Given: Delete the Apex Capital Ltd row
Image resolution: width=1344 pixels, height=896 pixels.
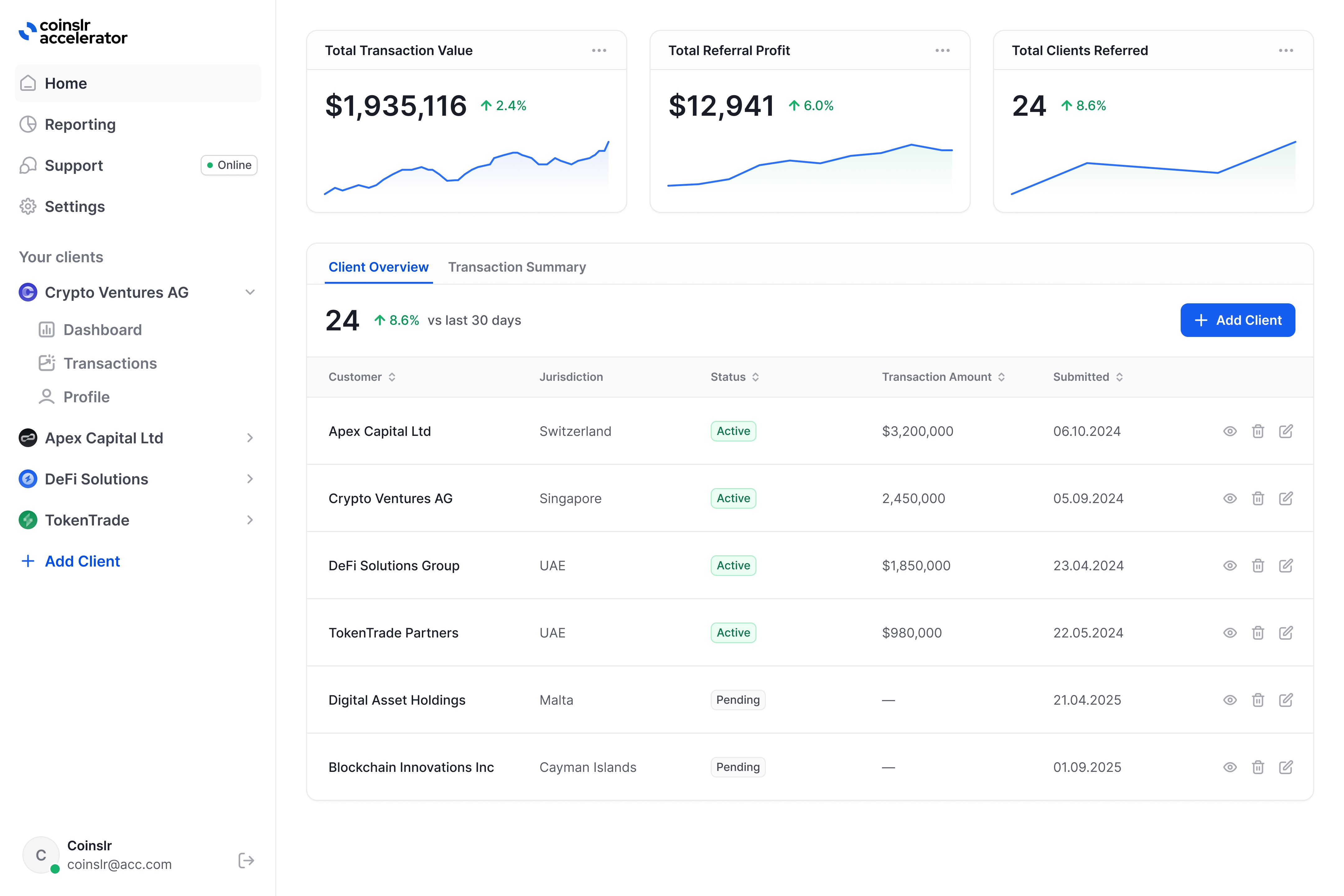Looking at the screenshot, I should pos(1258,432).
